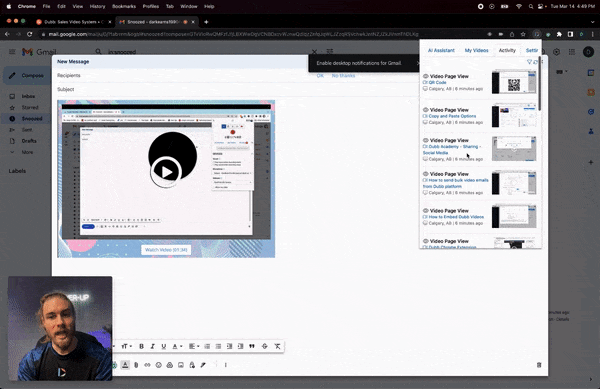This screenshot has height=389, width=600.
Task: Go back in Chrome
Action: click(x=7, y=34)
